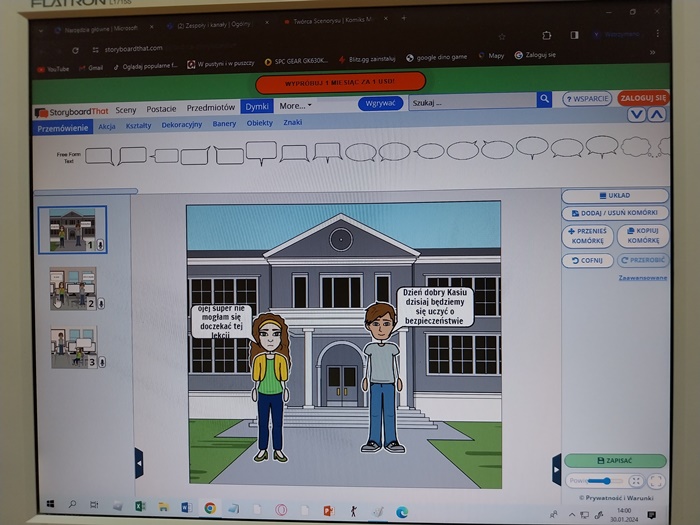Expand toolbar with down chevron button

click(636, 115)
